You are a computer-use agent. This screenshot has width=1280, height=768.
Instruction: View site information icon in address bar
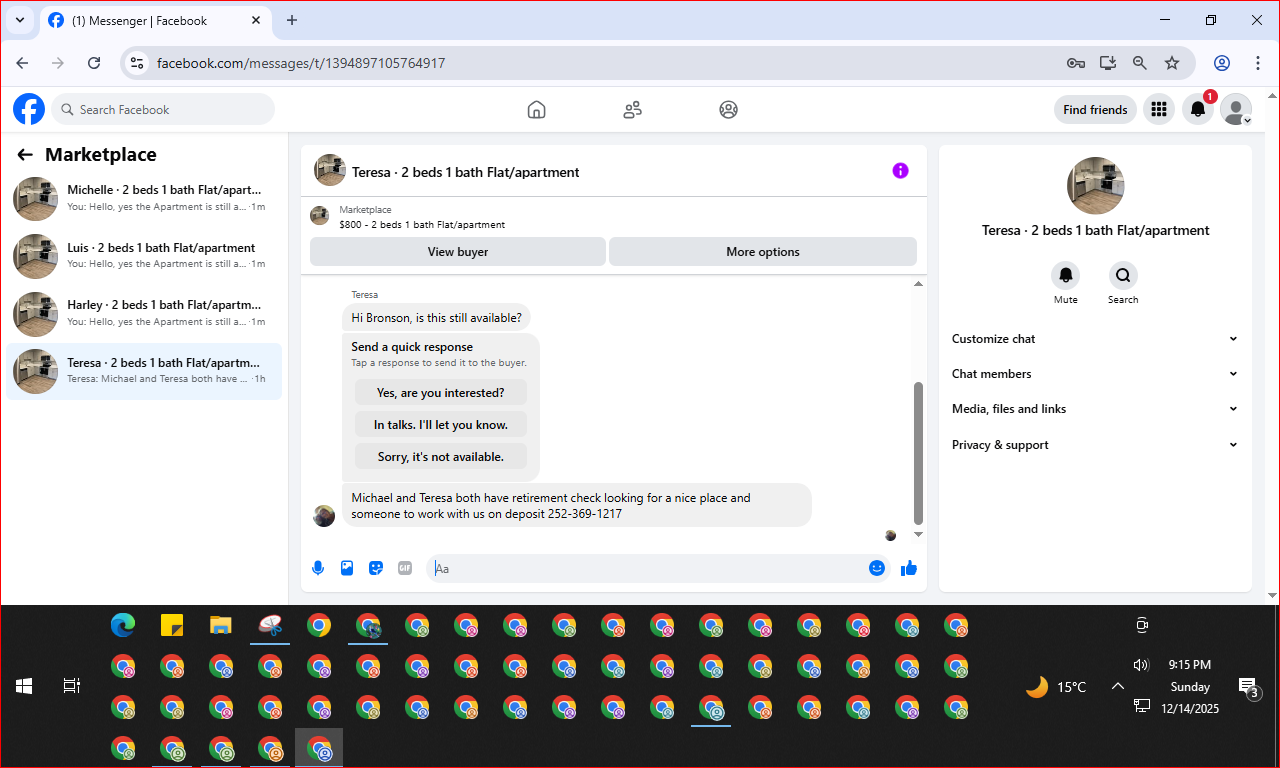pyautogui.click(x=138, y=63)
